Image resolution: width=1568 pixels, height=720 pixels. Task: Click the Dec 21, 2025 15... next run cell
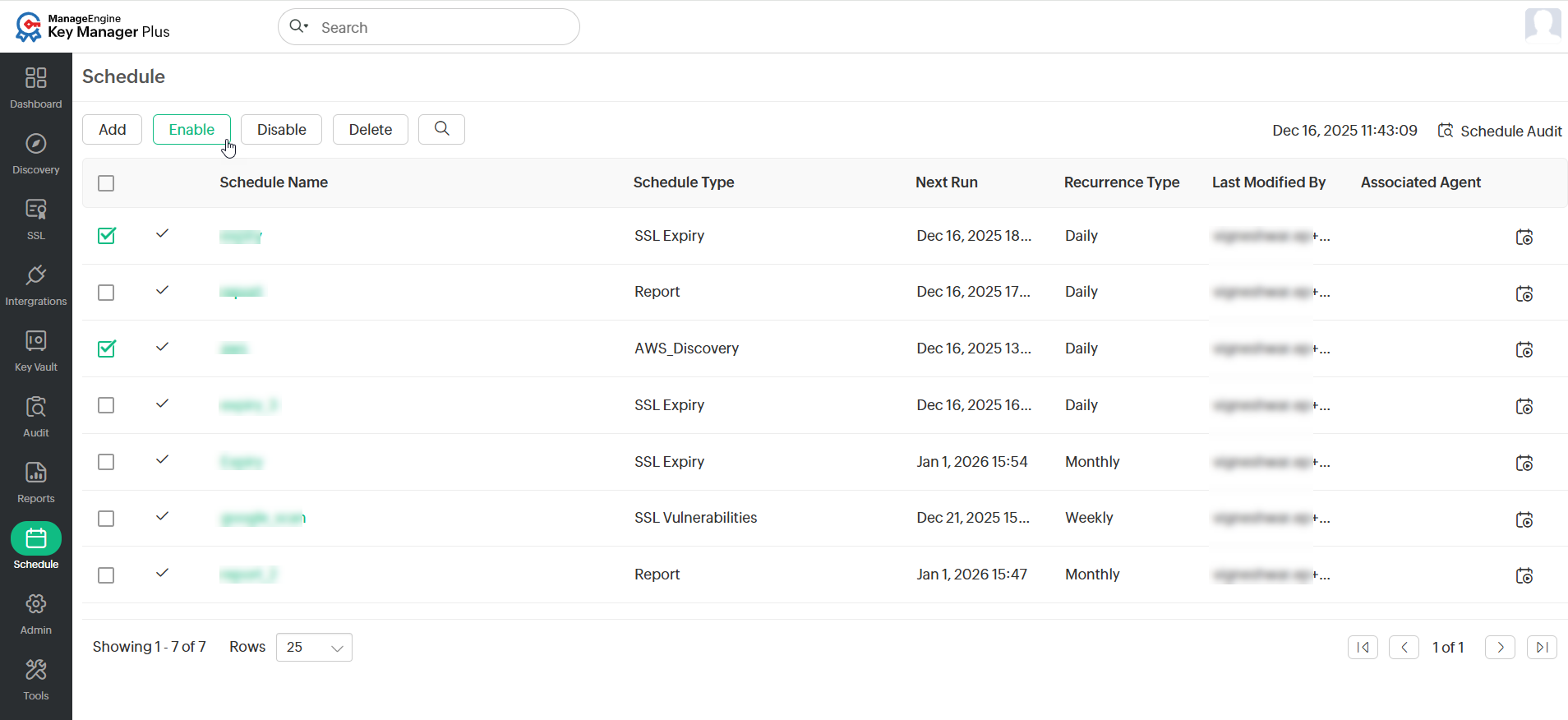973,518
